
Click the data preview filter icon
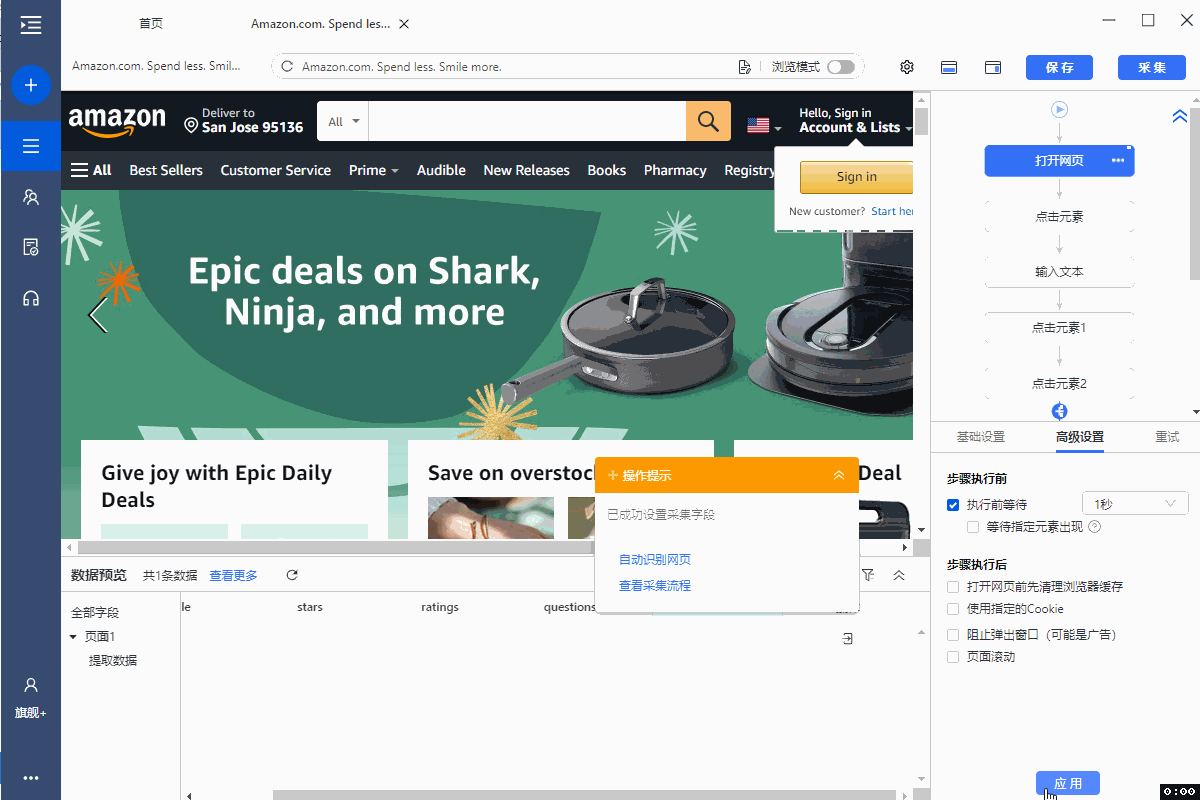(x=868, y=575)
